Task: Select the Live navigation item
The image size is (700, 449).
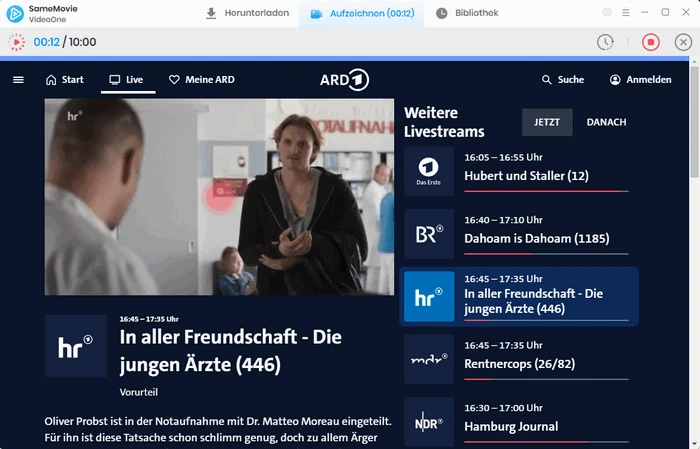Action: click(127, 80)
